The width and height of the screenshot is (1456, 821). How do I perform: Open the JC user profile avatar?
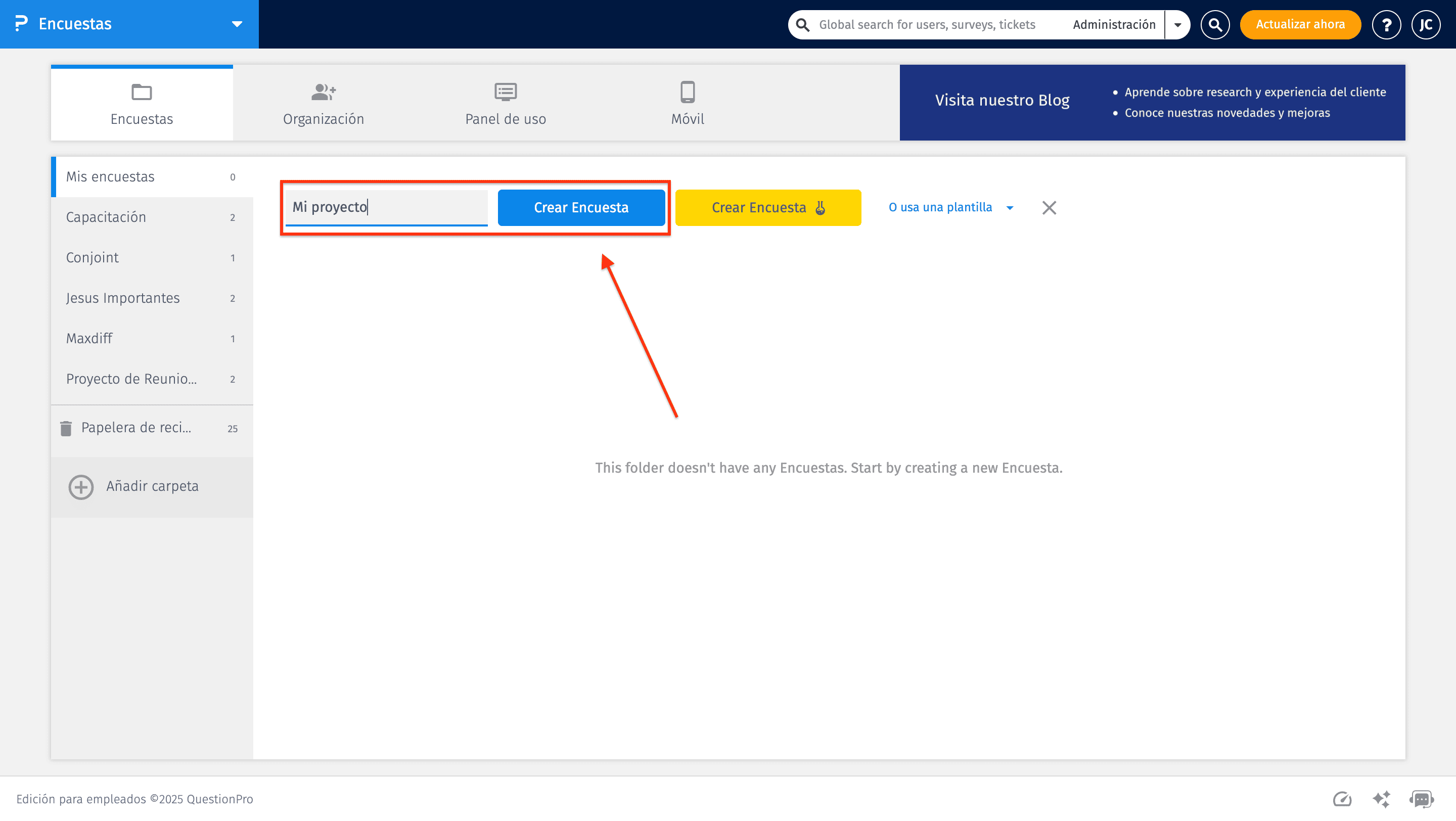[1426, 24]
